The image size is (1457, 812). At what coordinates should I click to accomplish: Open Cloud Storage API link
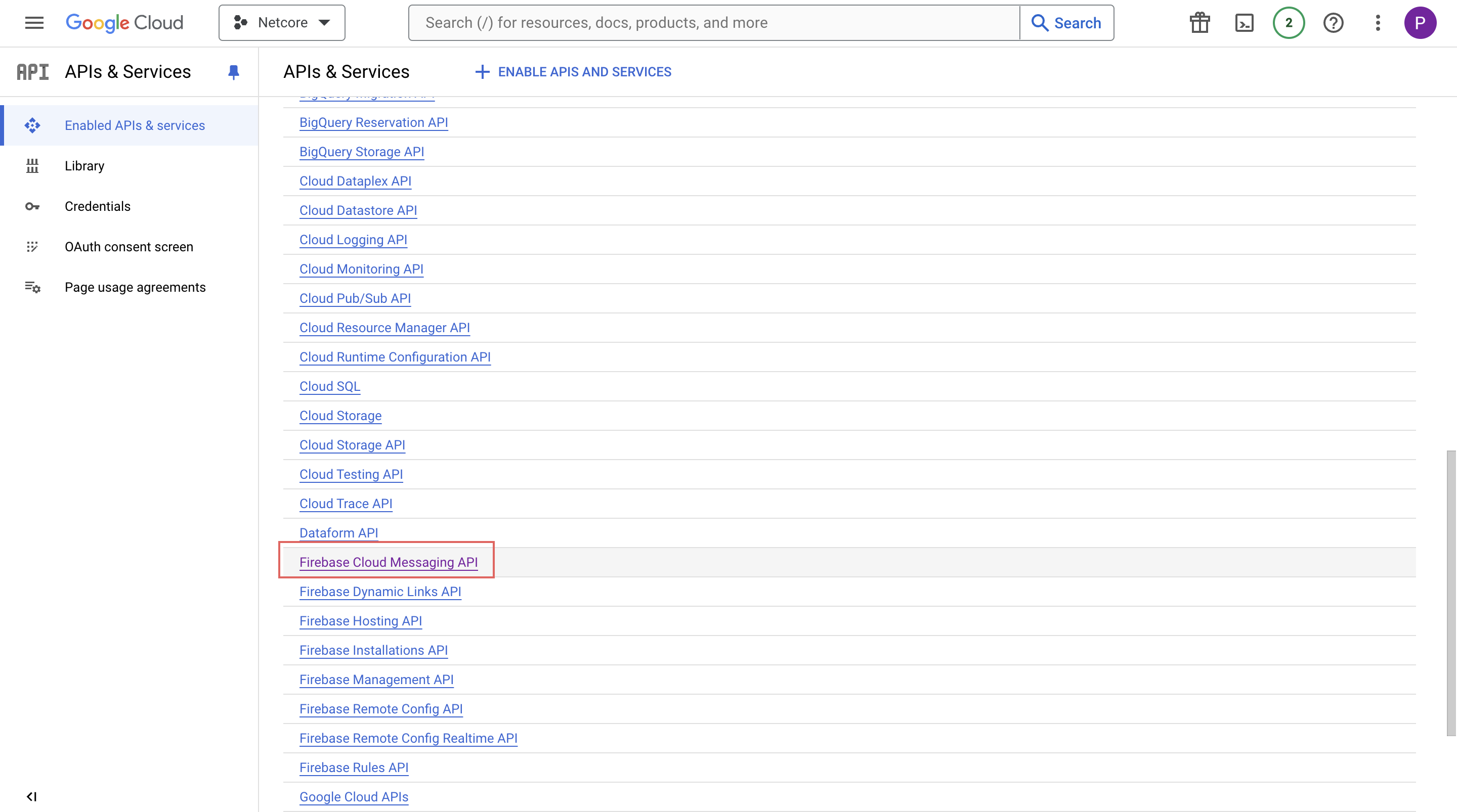click(352, 445)
